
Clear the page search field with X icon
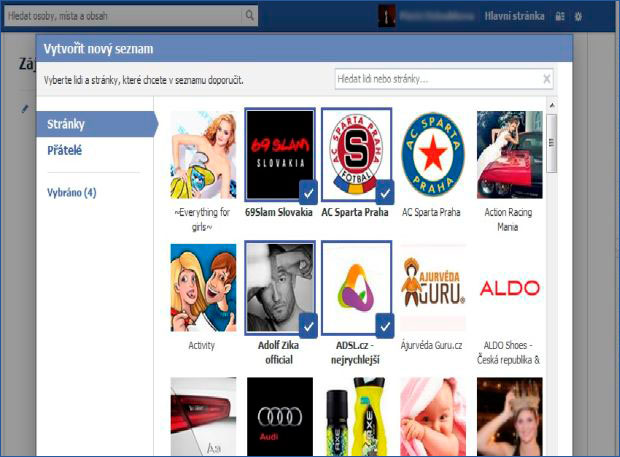[x=546, y=79]
